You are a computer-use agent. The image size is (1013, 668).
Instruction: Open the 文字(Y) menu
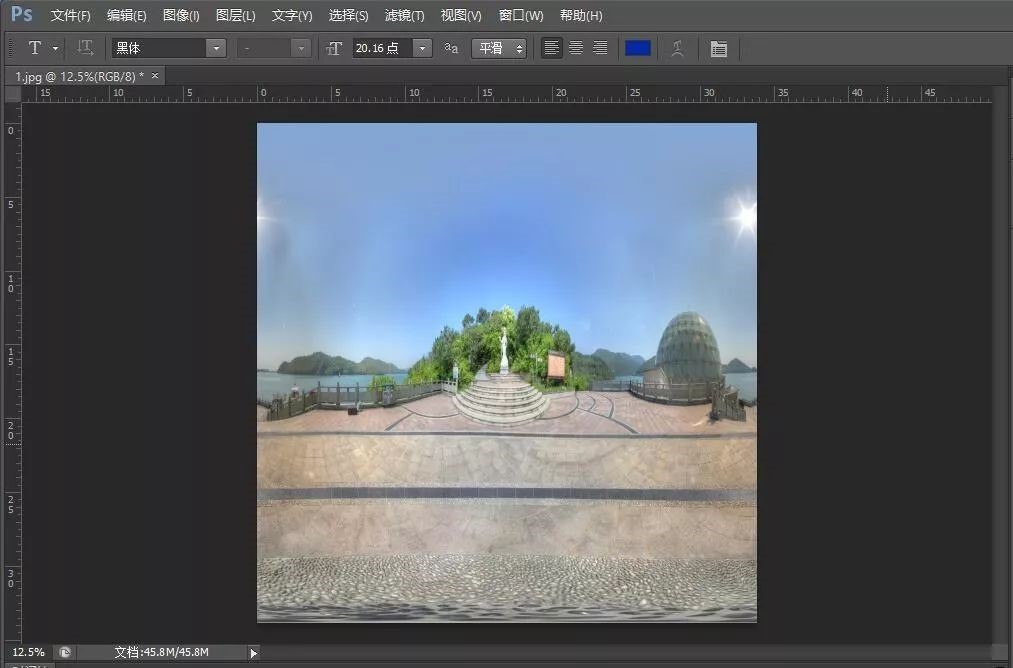coord(292,16)
